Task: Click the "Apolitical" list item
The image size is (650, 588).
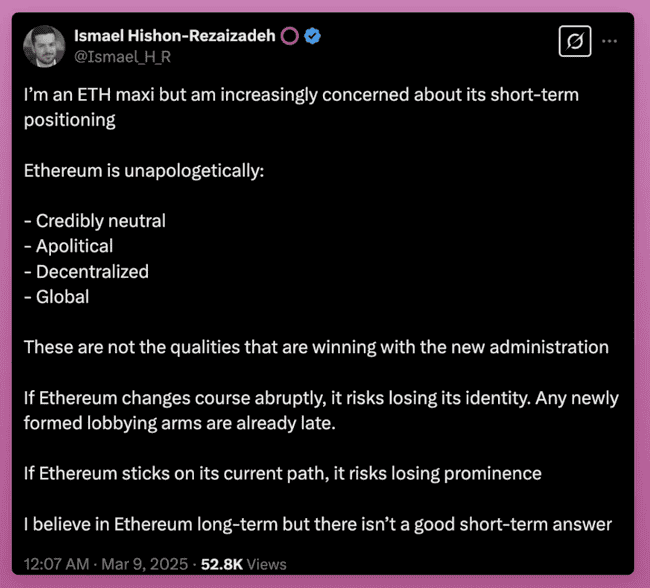Action: click(x=68, y=246)
